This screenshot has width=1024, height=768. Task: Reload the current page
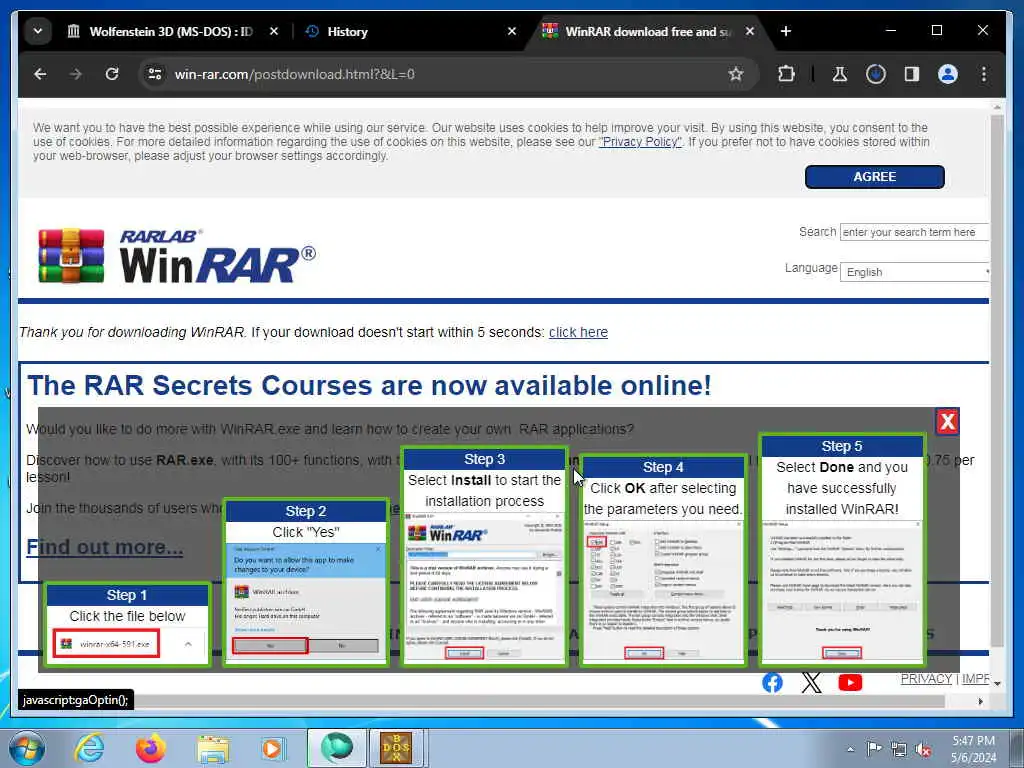[112, 74]
